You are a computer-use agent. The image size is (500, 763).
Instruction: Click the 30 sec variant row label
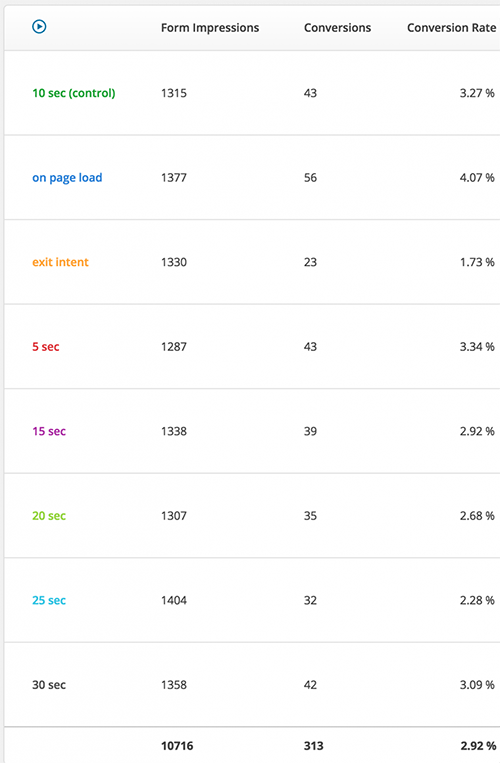[49, 685]
